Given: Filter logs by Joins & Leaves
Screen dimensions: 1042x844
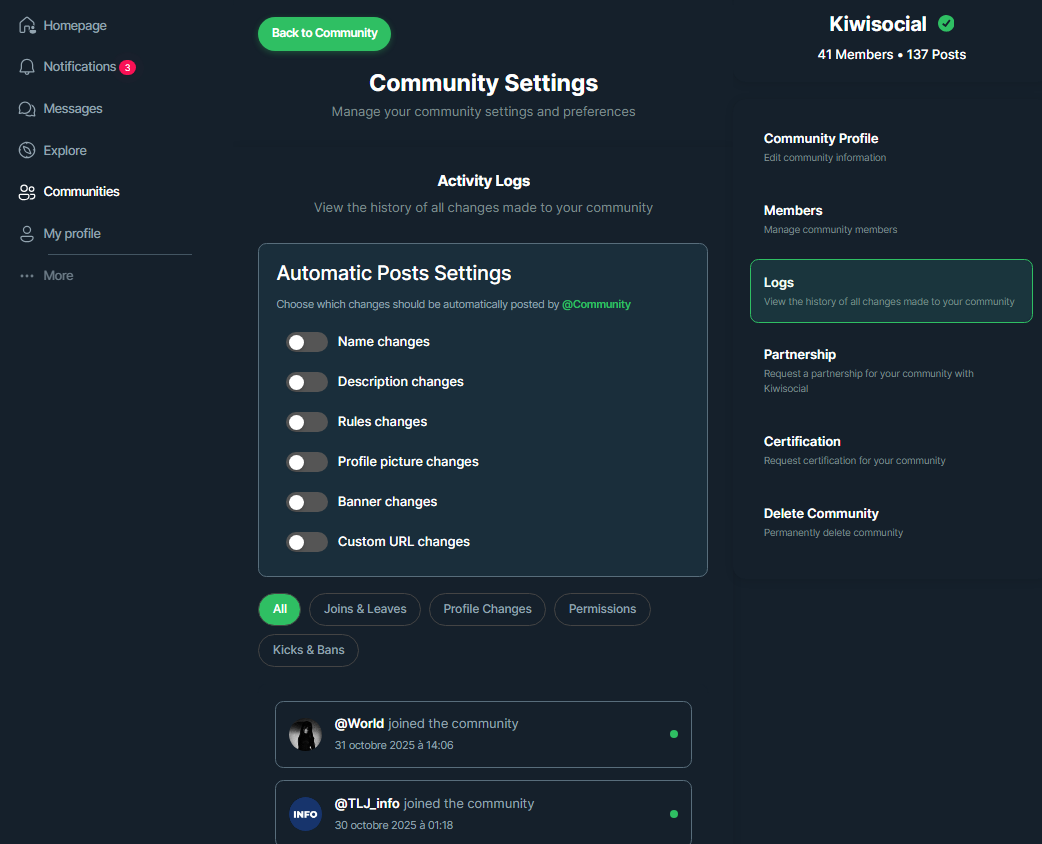Looking at the screenshot, I should 364,609.
